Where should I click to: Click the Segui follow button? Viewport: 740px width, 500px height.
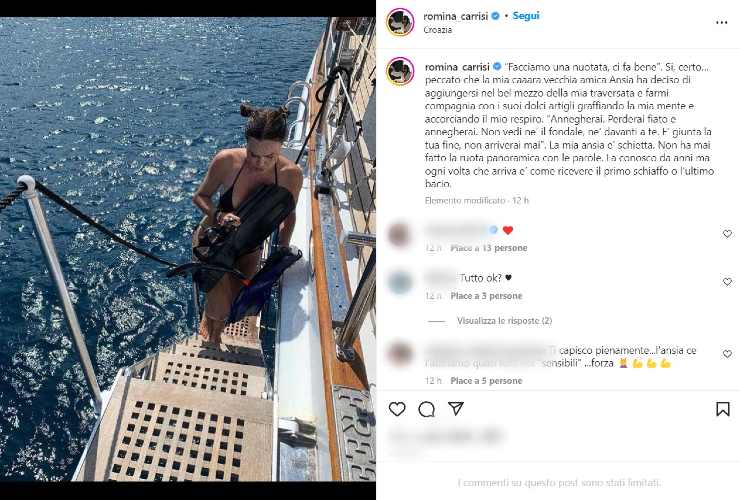pyautogui.click(x=526, y=16)
